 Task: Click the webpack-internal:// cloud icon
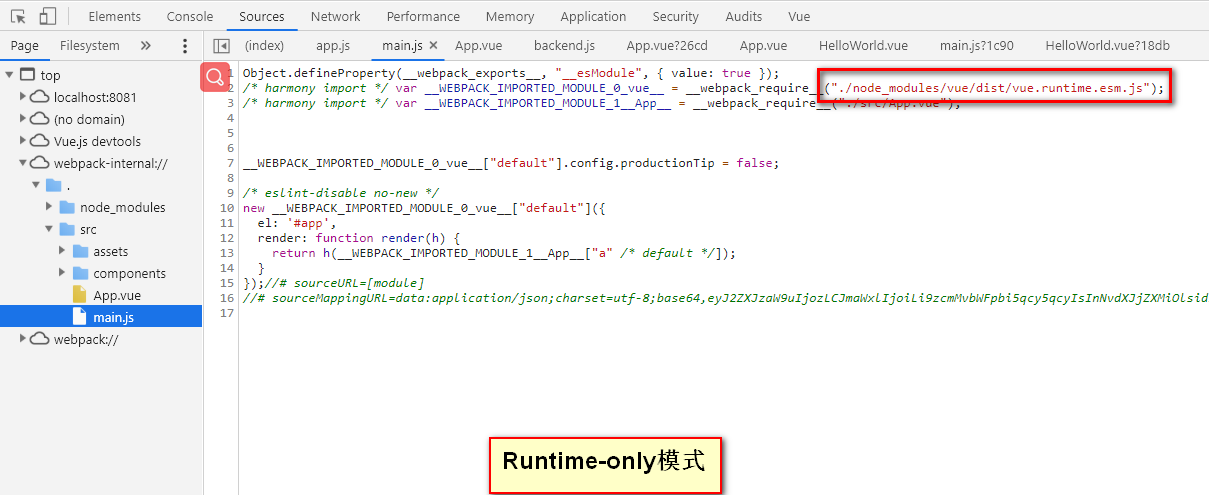(x=39, y=163)
